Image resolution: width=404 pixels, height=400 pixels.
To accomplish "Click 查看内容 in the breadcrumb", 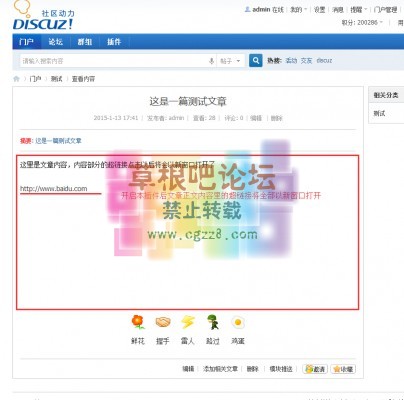I will tap(83, 79).
